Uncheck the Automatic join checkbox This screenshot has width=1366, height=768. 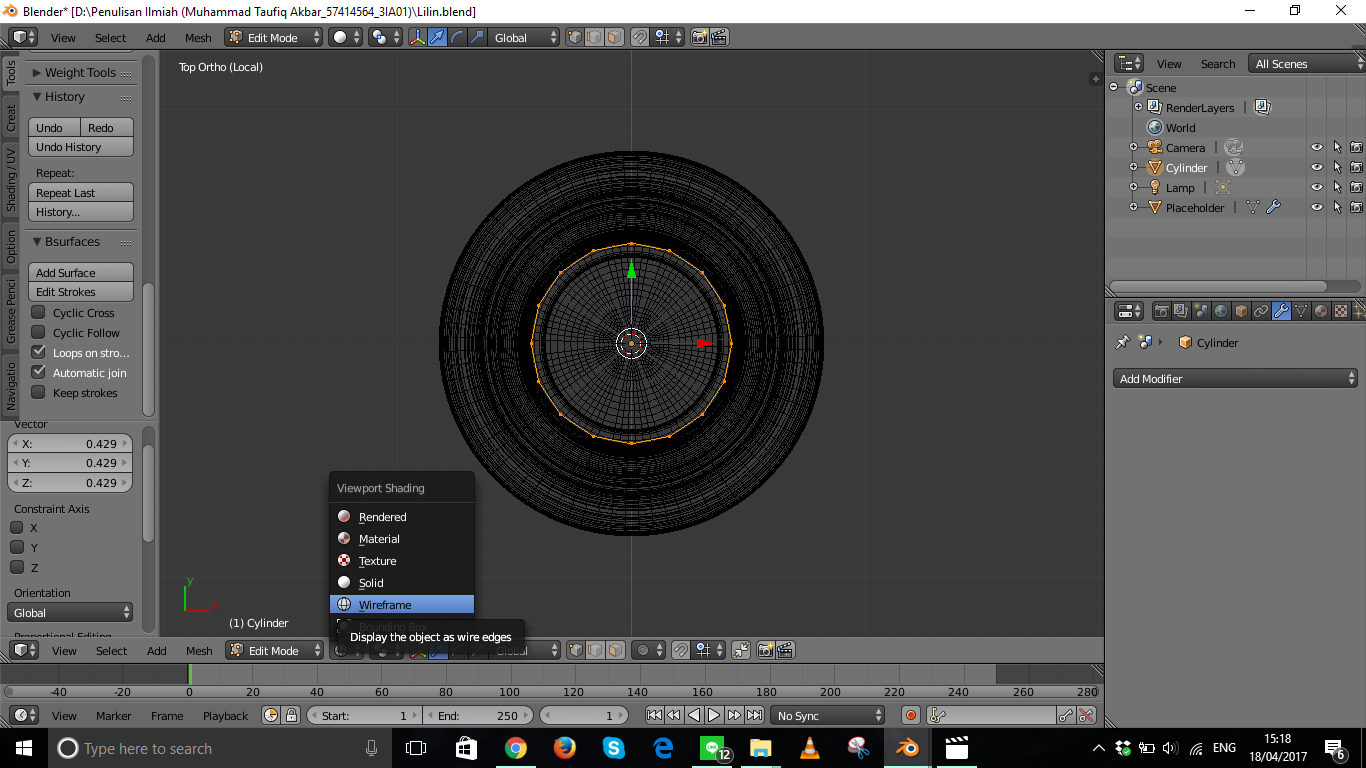[38, 372]
